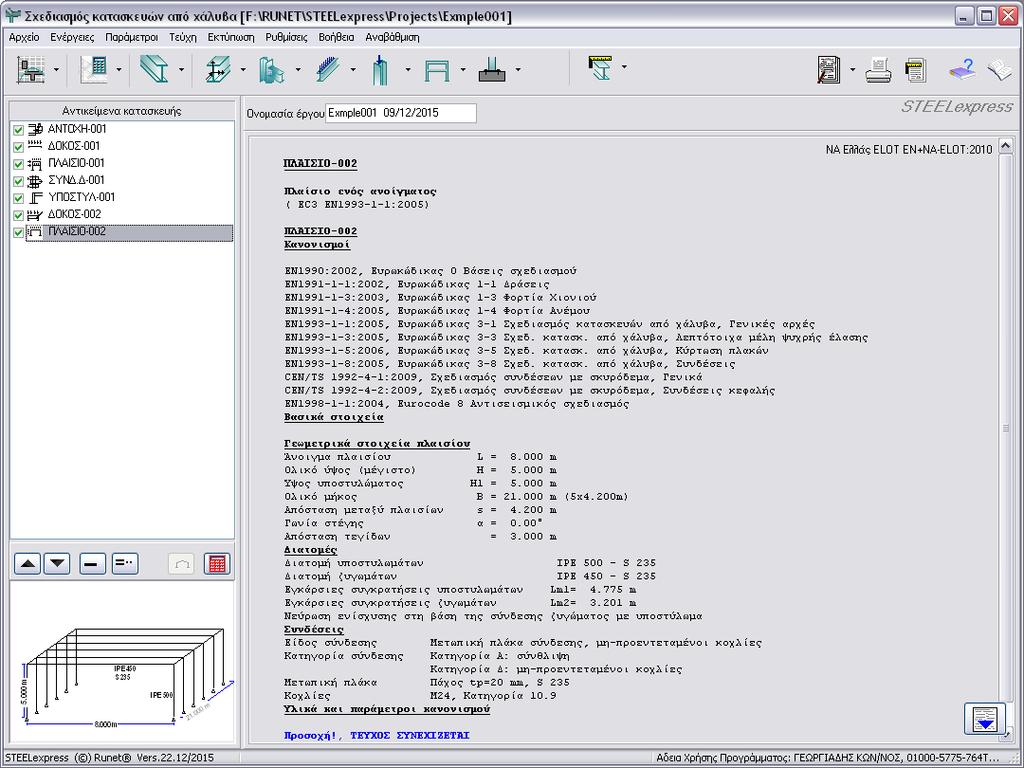Expand dropdown next to beam axes icon

(243, 69)
